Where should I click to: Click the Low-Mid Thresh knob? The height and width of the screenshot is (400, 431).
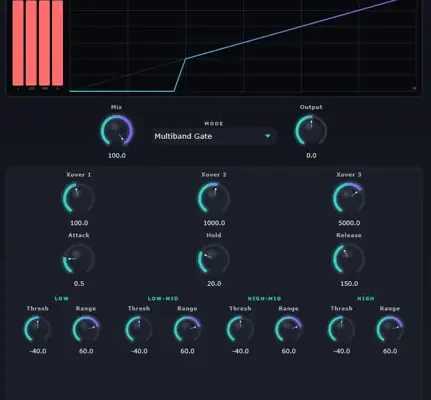(x=139, y=329)
